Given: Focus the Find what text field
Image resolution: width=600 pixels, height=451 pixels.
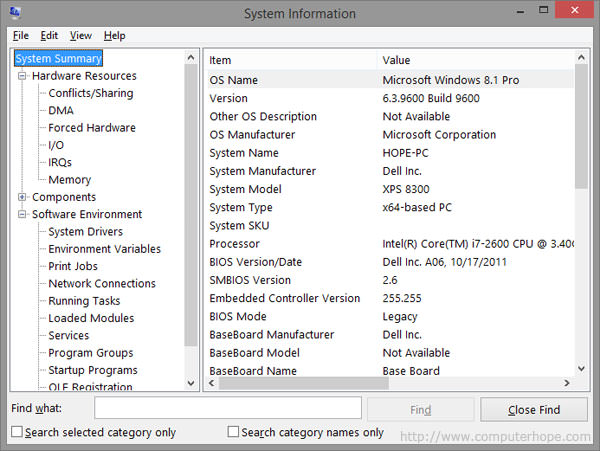Looking at the screenshot, I should (228, 408).
